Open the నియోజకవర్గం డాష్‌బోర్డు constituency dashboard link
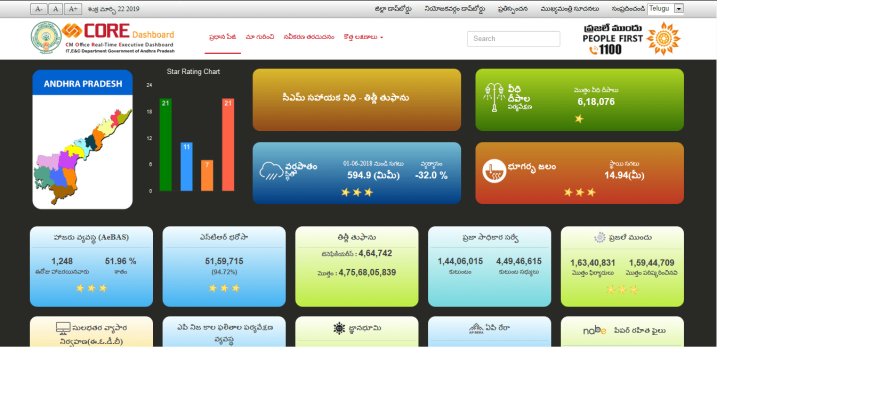 tap(454, 9)
